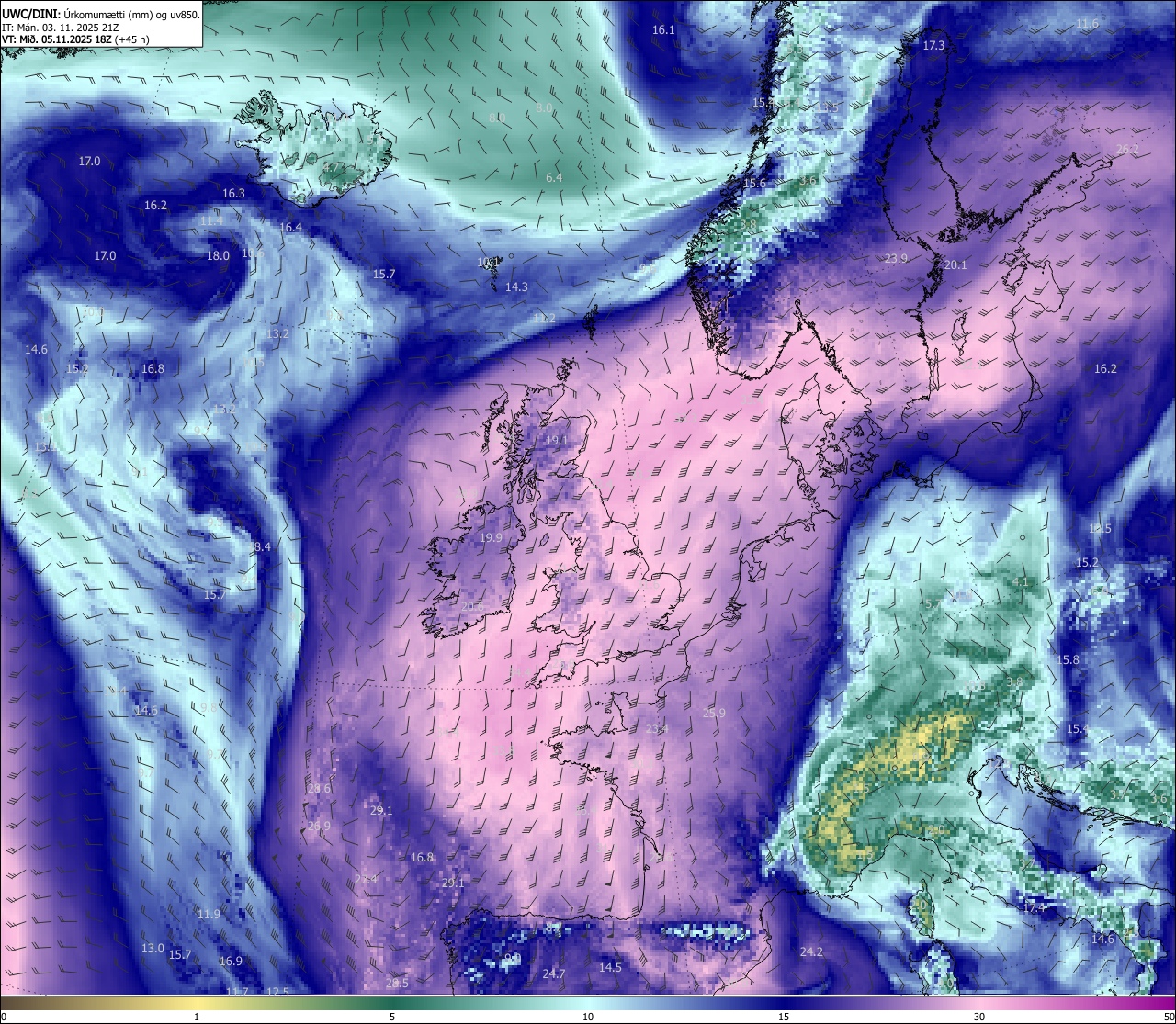Click the color scale label 5
The width and height of the screenshot is (1176, 1024).
point(392,1017)
